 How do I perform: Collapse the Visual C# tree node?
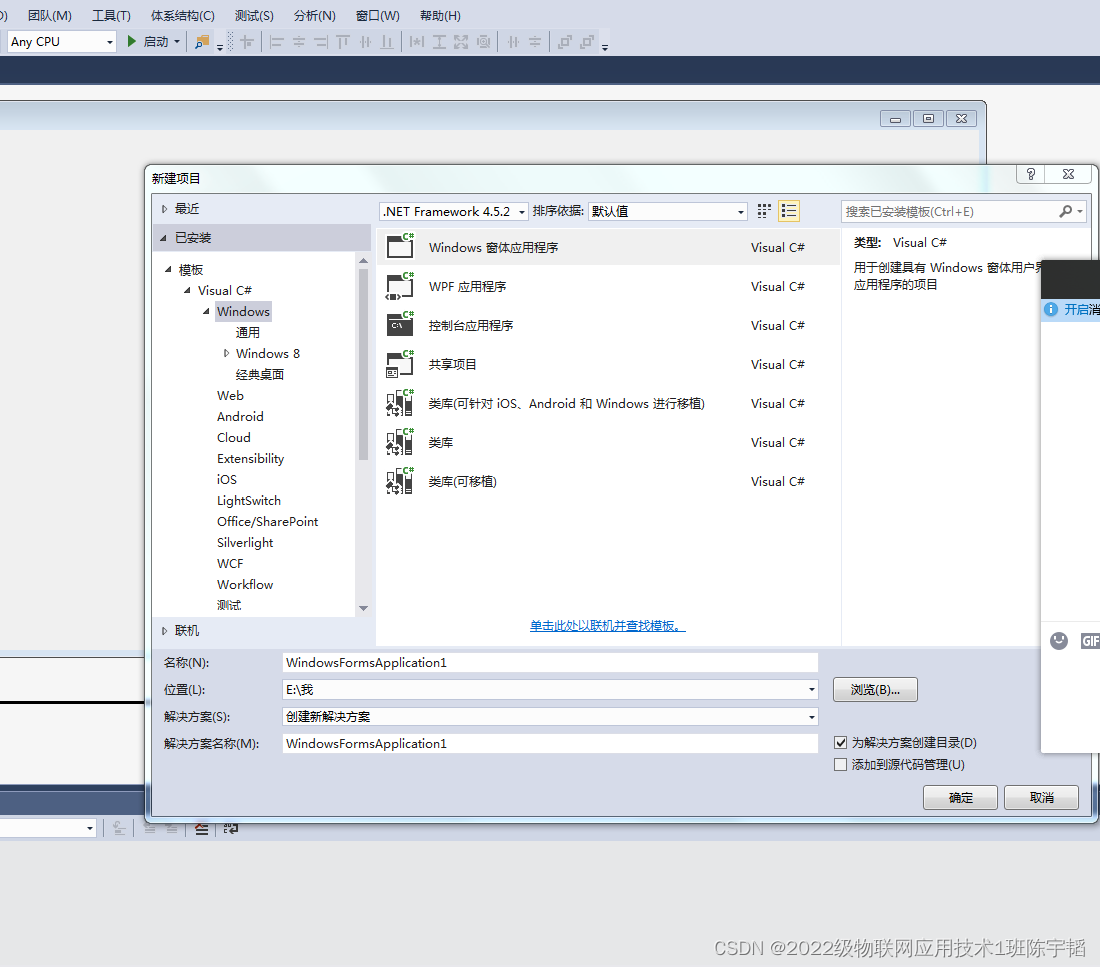[187, 290]
